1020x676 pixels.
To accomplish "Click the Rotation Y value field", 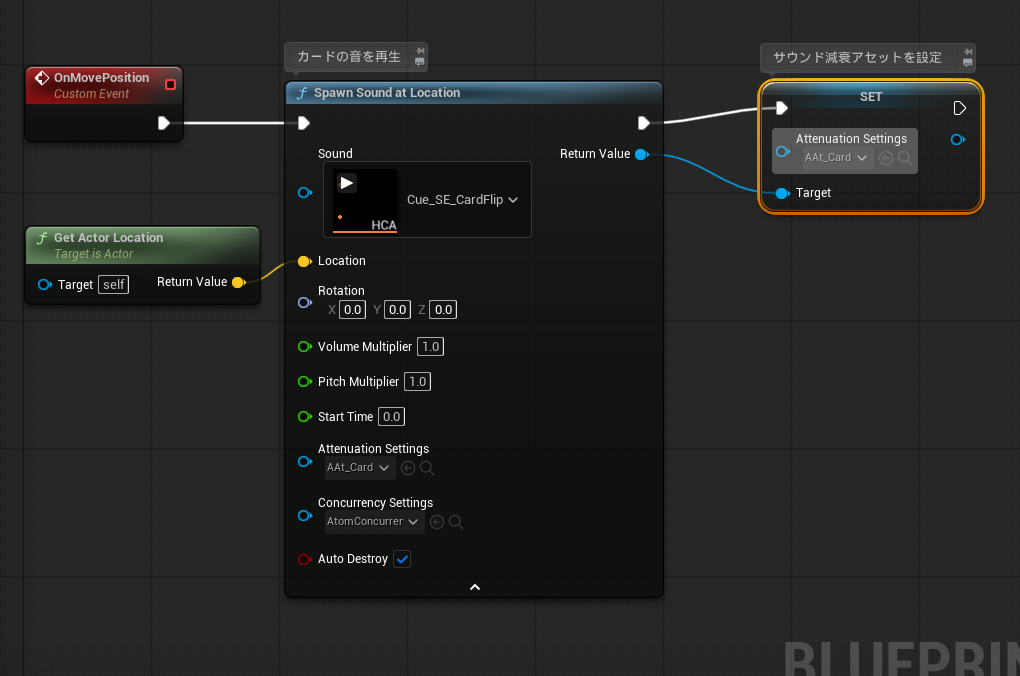I will click(397, 310).
